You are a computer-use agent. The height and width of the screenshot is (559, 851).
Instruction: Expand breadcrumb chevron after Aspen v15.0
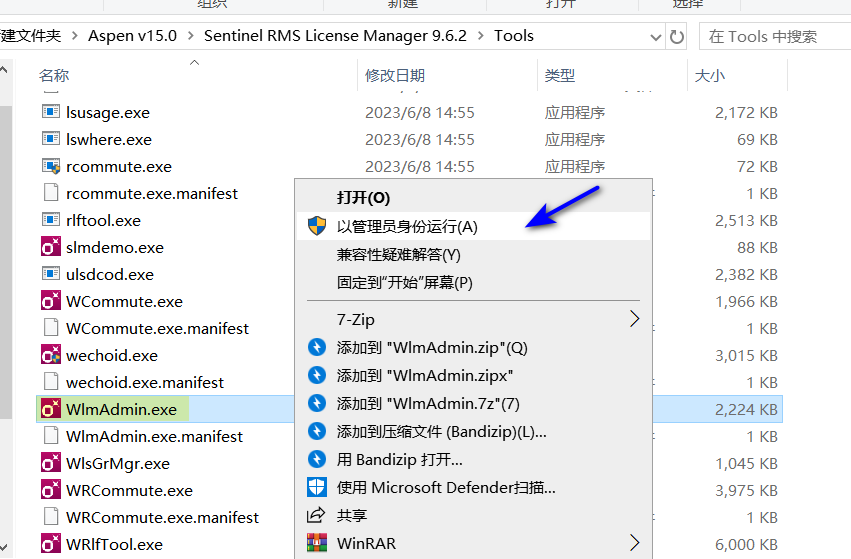click(x=190, y=36)
